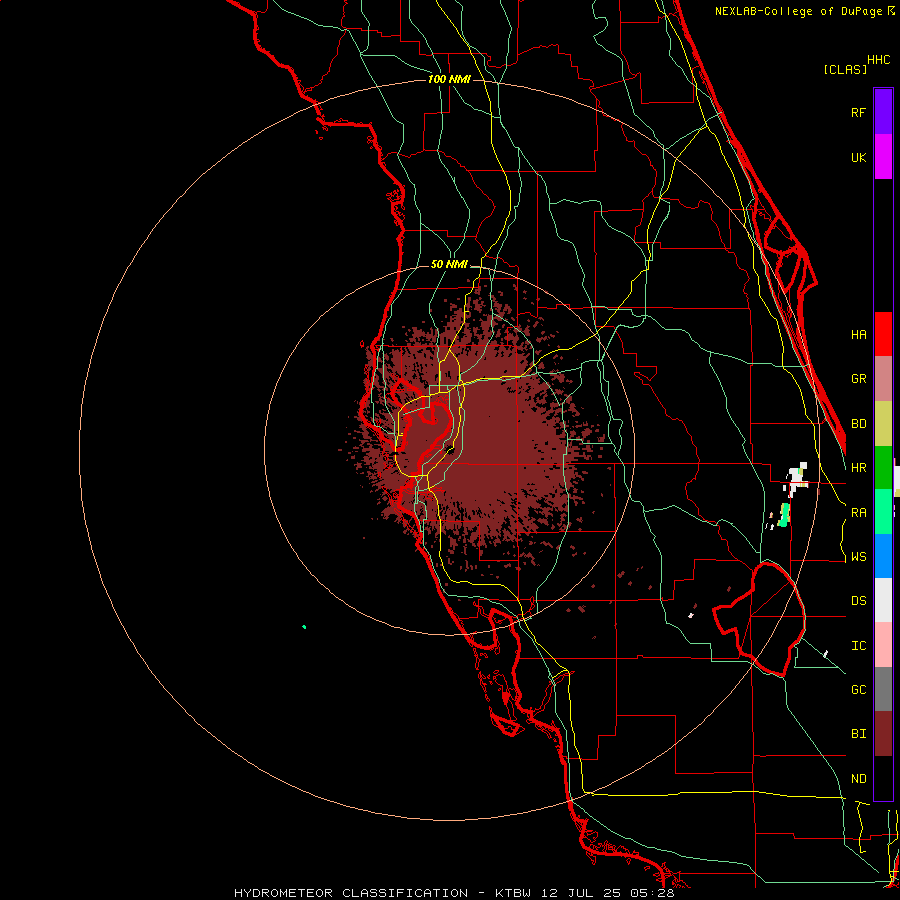Click the light pink IC legend swatch
The width and height of the screenshot is (900, 900).
click(883, 645)
